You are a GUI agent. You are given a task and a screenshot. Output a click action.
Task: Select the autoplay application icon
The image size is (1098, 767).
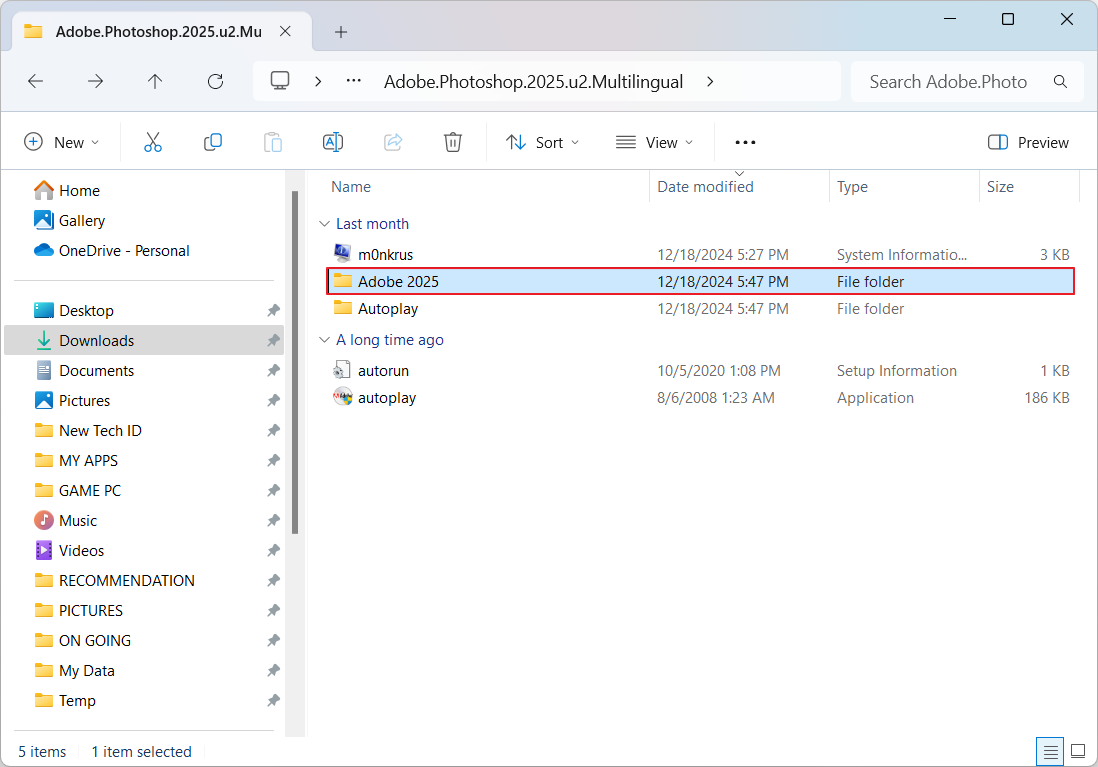tap(342, 397)
